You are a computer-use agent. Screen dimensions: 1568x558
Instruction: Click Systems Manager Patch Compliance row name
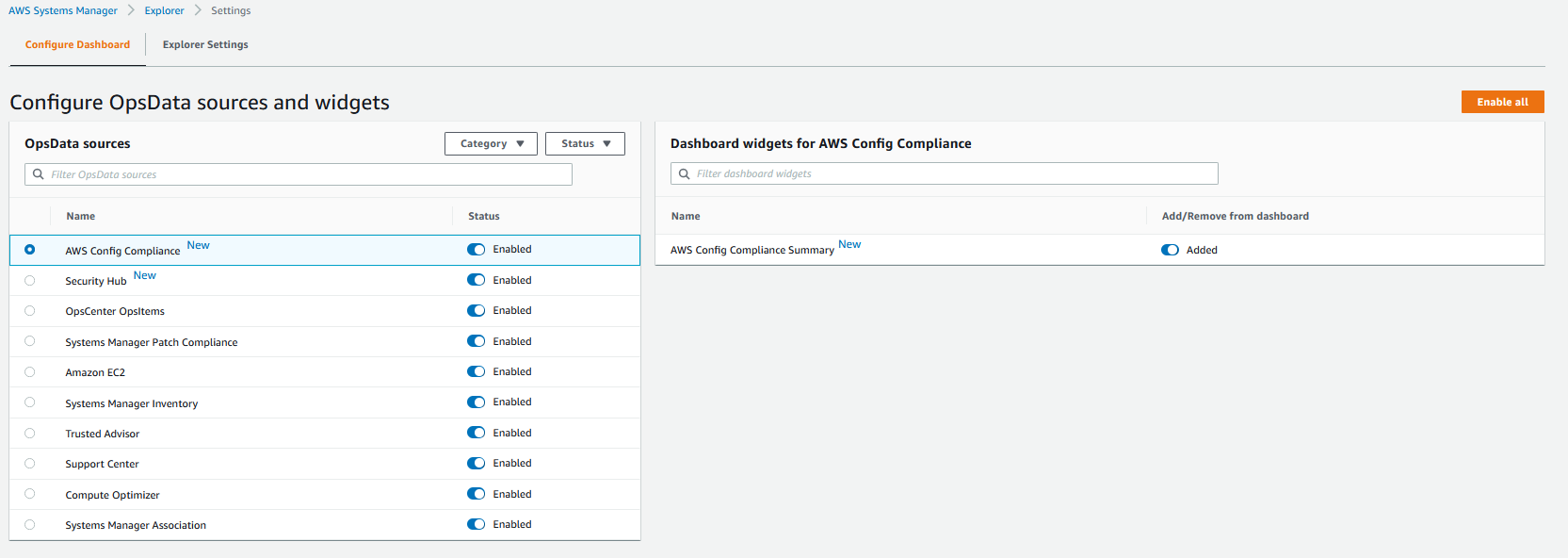click(x=152, y=342)
